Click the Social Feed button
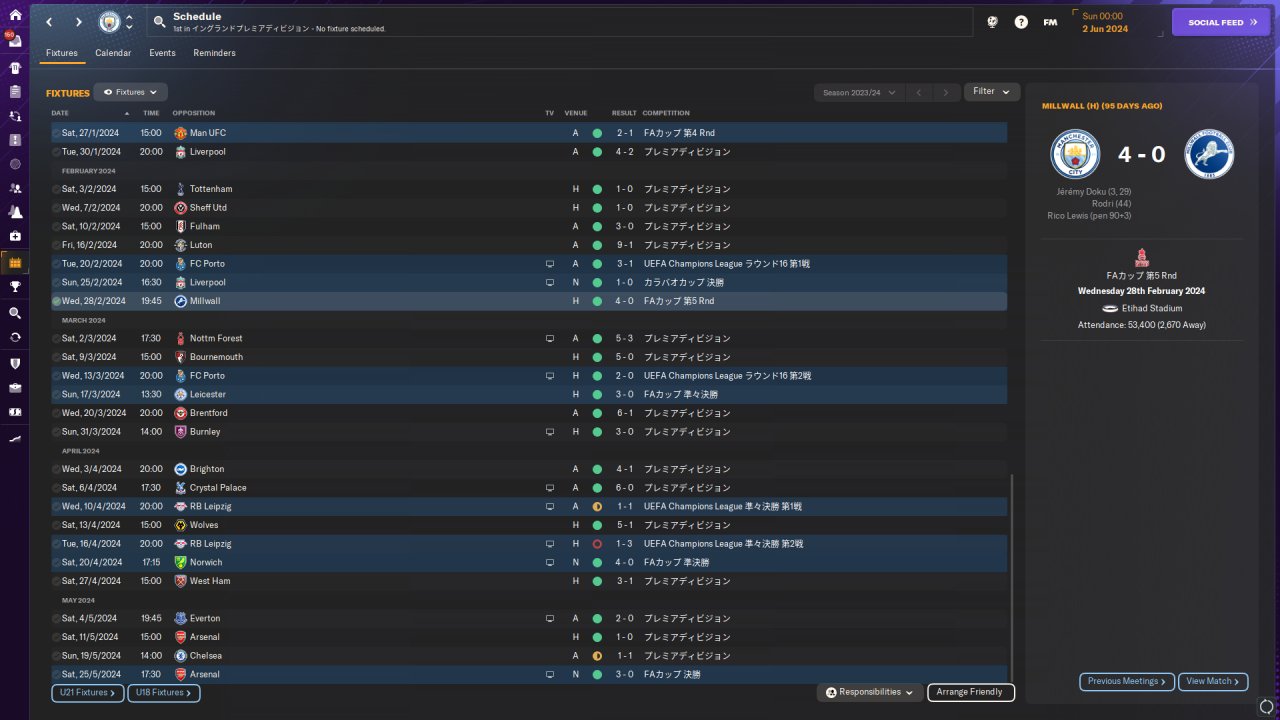This screenshot has height=720, width=1280. click(1221, 22)
